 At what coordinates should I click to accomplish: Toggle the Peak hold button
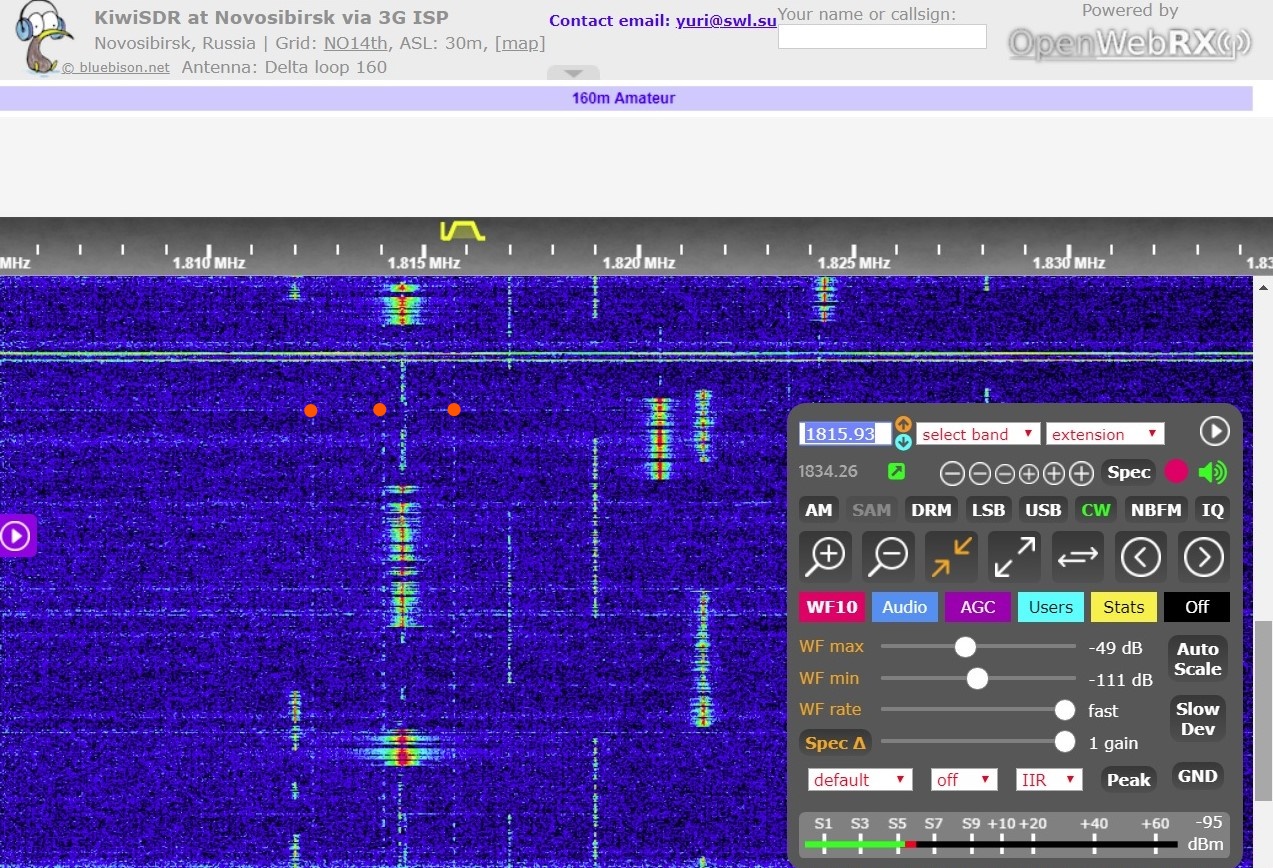(1128, 779)
